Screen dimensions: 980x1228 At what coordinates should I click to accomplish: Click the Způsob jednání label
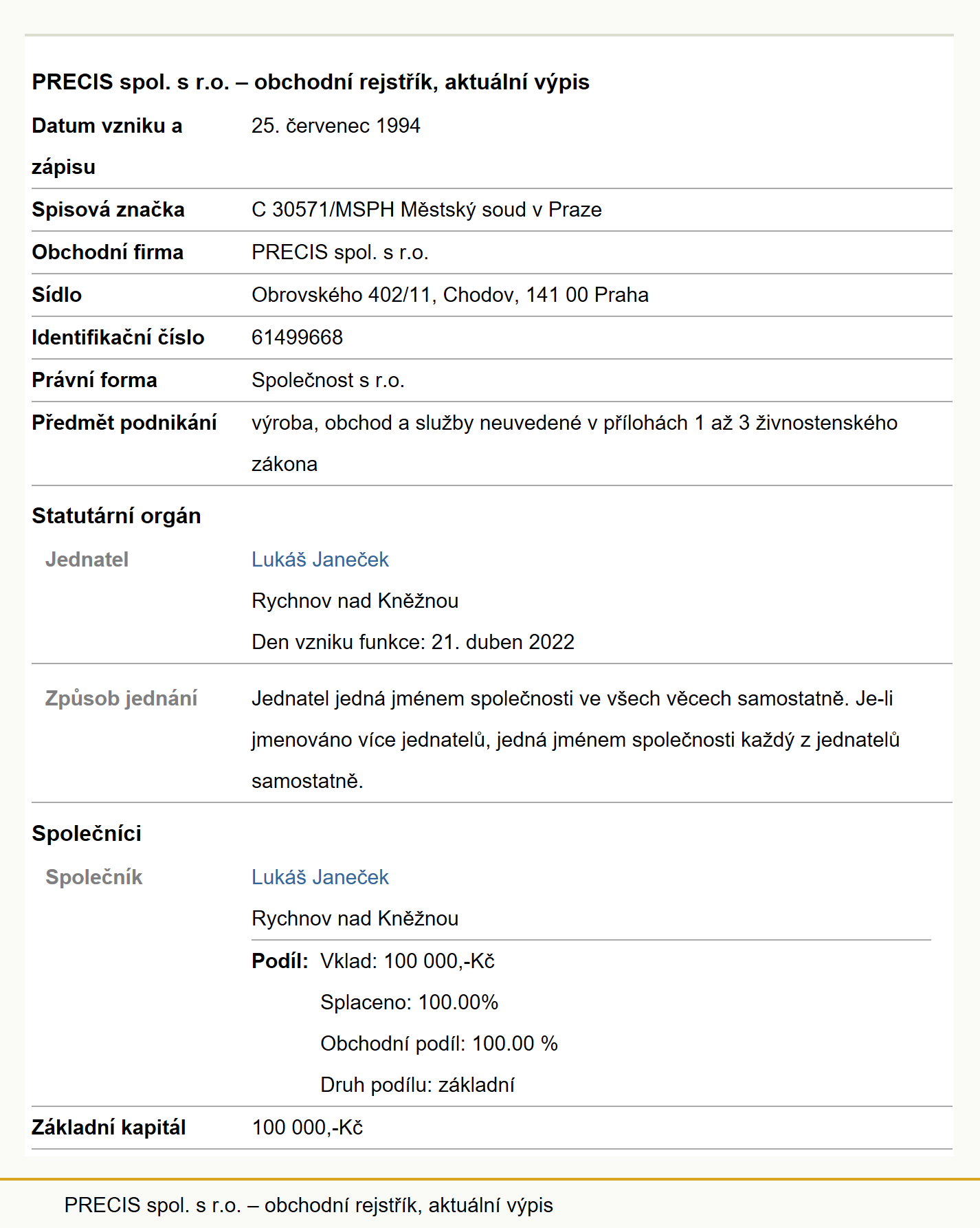point(121,699)
